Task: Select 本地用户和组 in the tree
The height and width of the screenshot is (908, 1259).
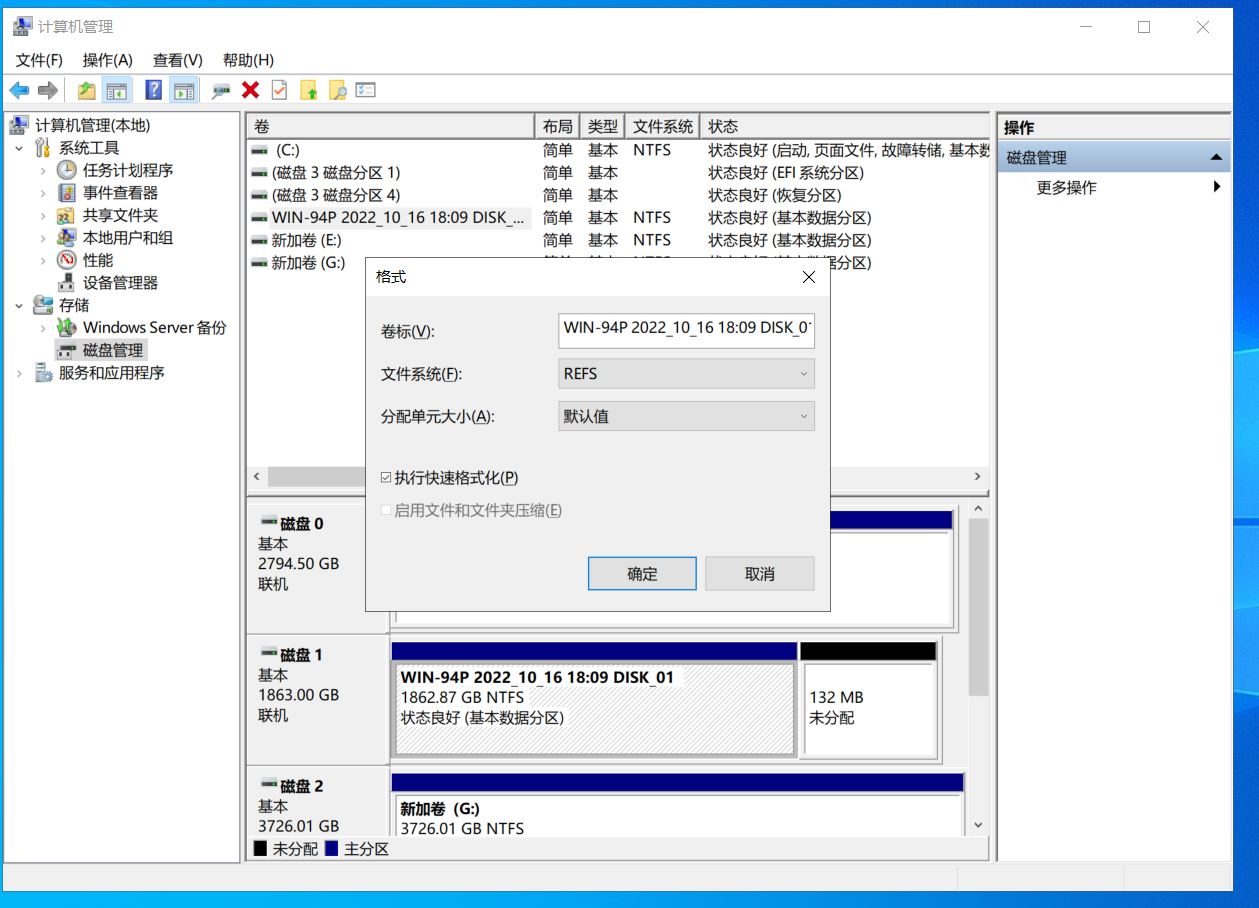Action: pyautogui.click(x=128, y=238)
